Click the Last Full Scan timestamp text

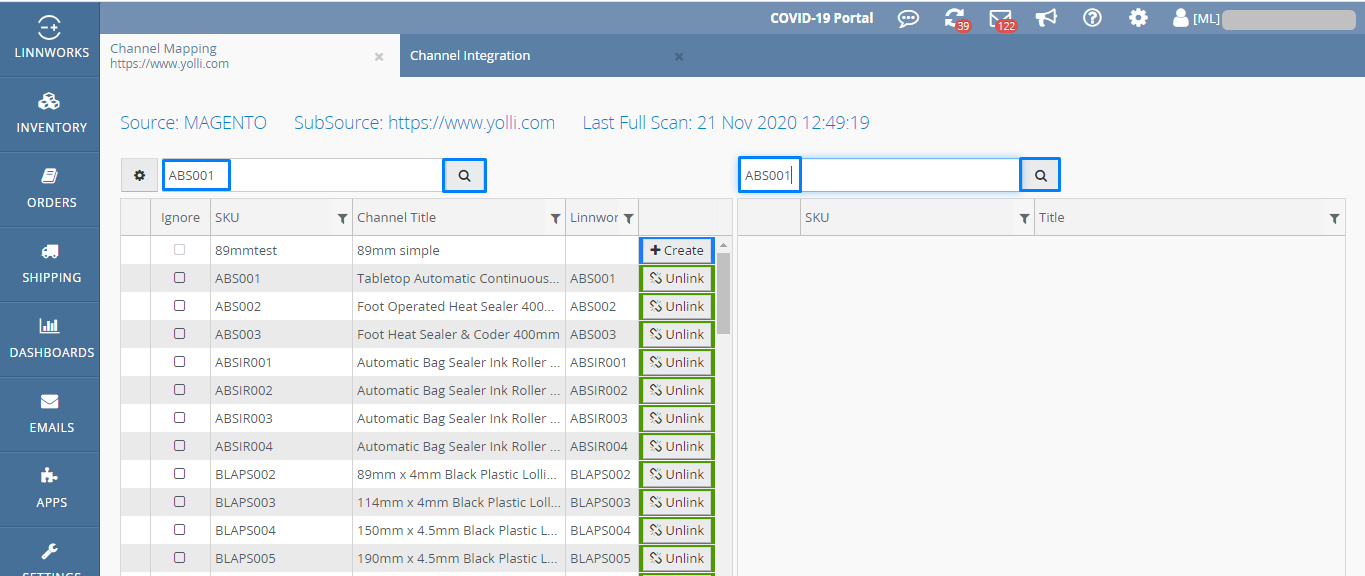point(726,123)
